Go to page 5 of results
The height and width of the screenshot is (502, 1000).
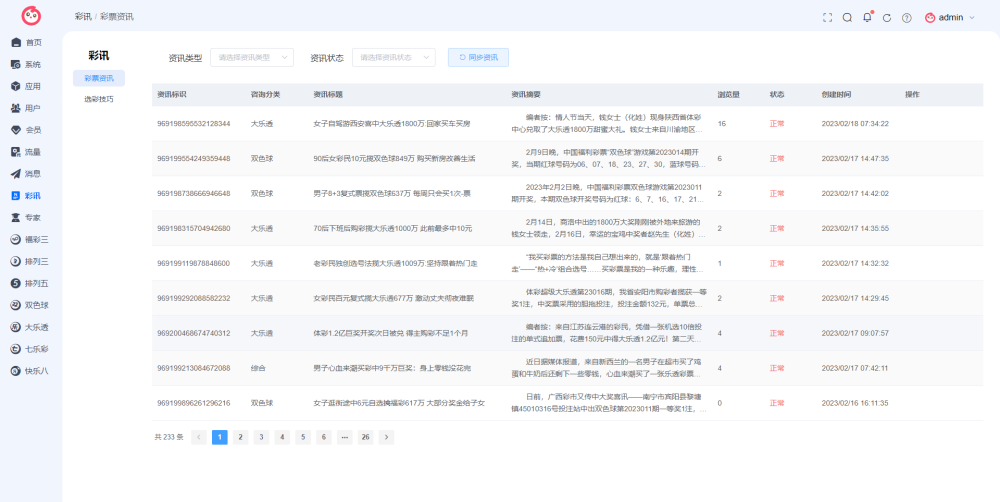(303, 437)
